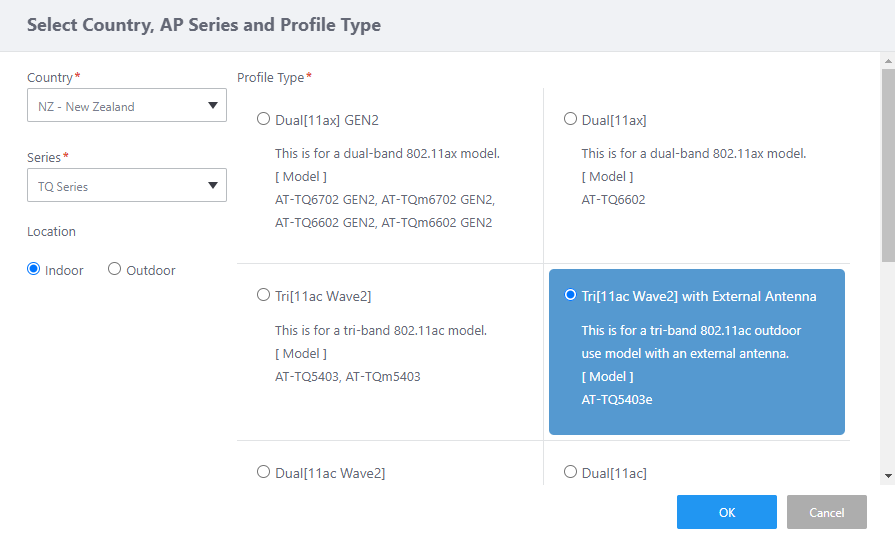Click the AT-TQ6602 model name
This screenshot has height=547, width=895.
point(613,199)
